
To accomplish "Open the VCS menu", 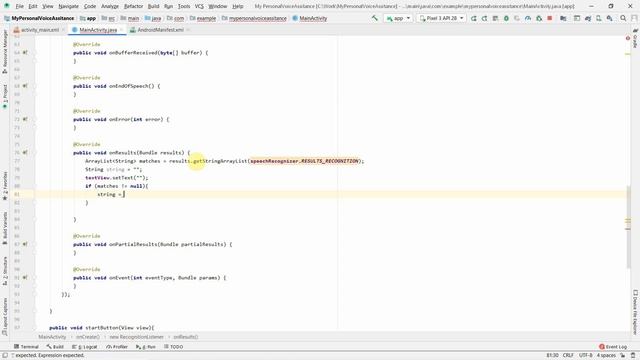I will click(199, 6).
